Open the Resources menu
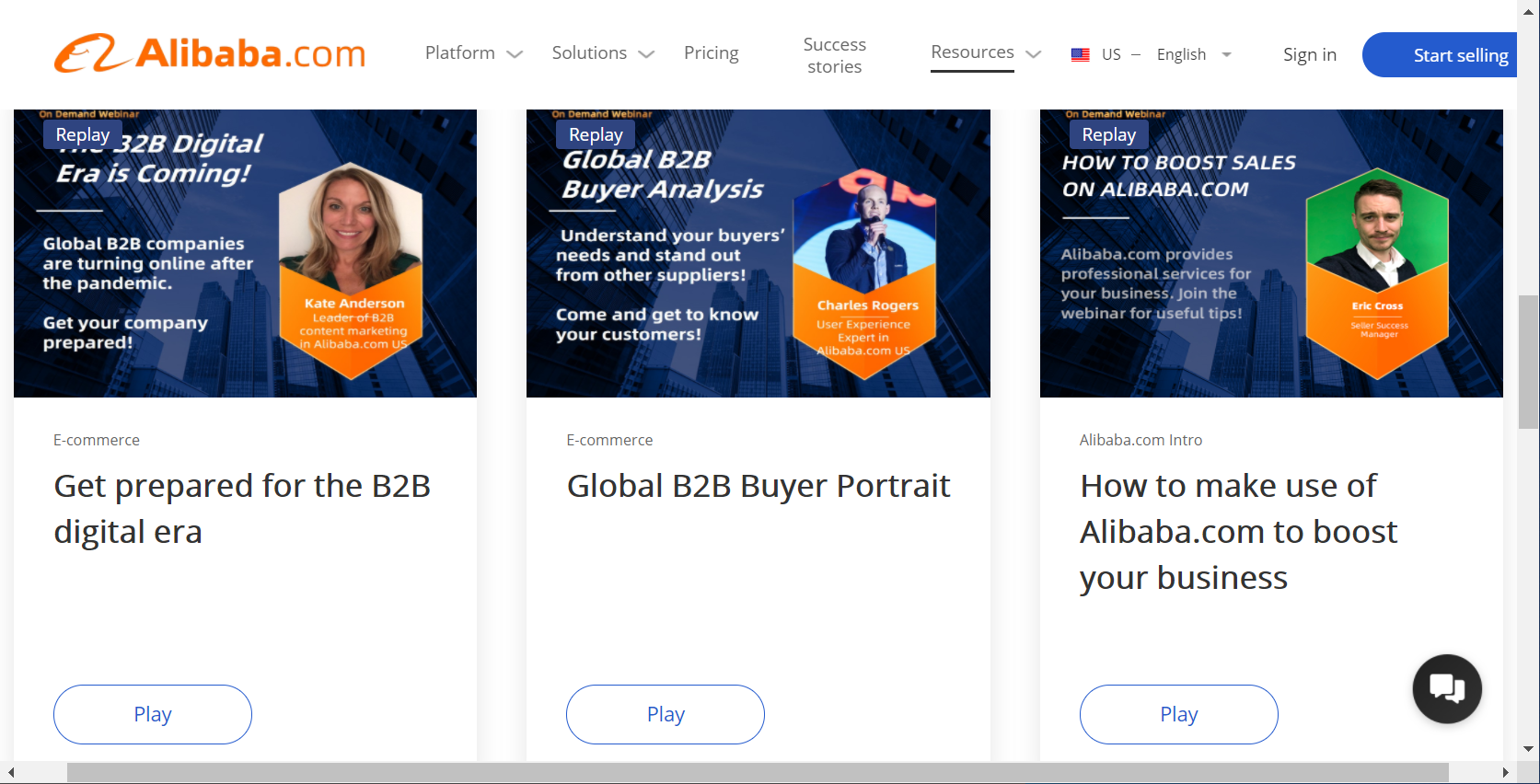Screen dimensions: 1540x784 coord(972,52)
